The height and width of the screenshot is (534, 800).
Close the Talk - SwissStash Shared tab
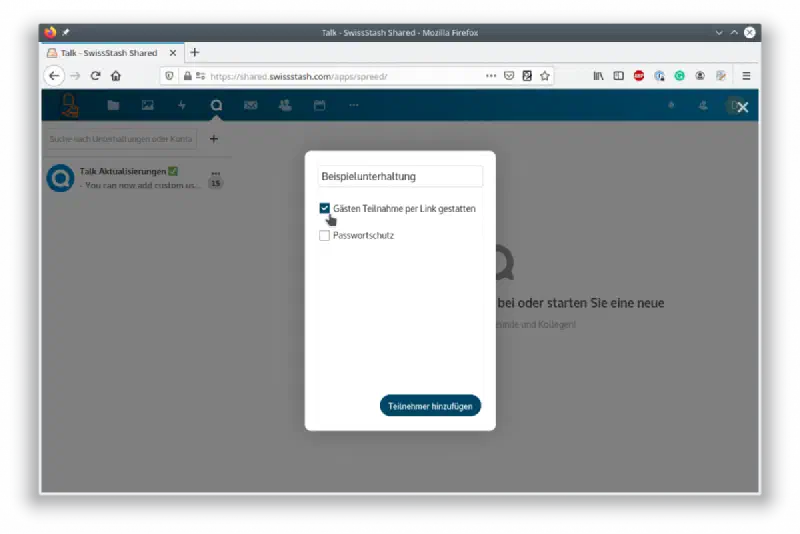coord(173,53)
